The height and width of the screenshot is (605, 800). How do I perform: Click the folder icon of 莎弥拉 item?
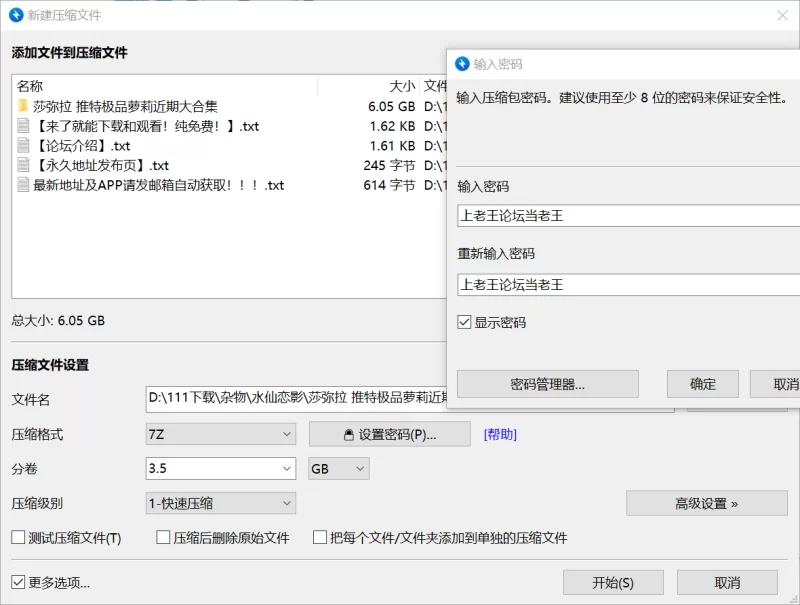(23, 106)
